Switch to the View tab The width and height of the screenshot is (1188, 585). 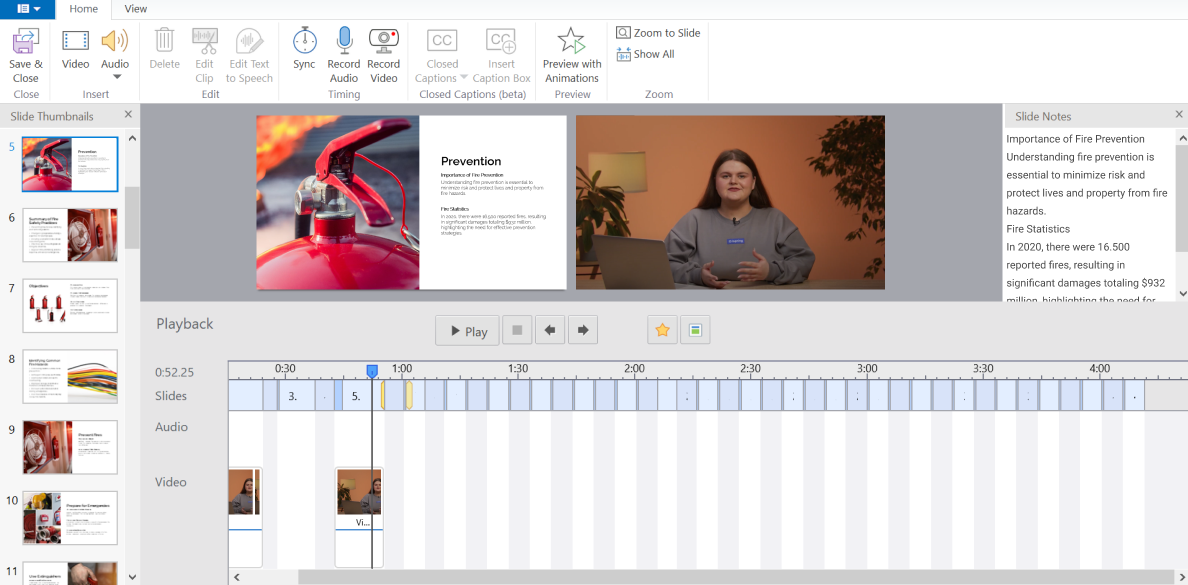136,9
